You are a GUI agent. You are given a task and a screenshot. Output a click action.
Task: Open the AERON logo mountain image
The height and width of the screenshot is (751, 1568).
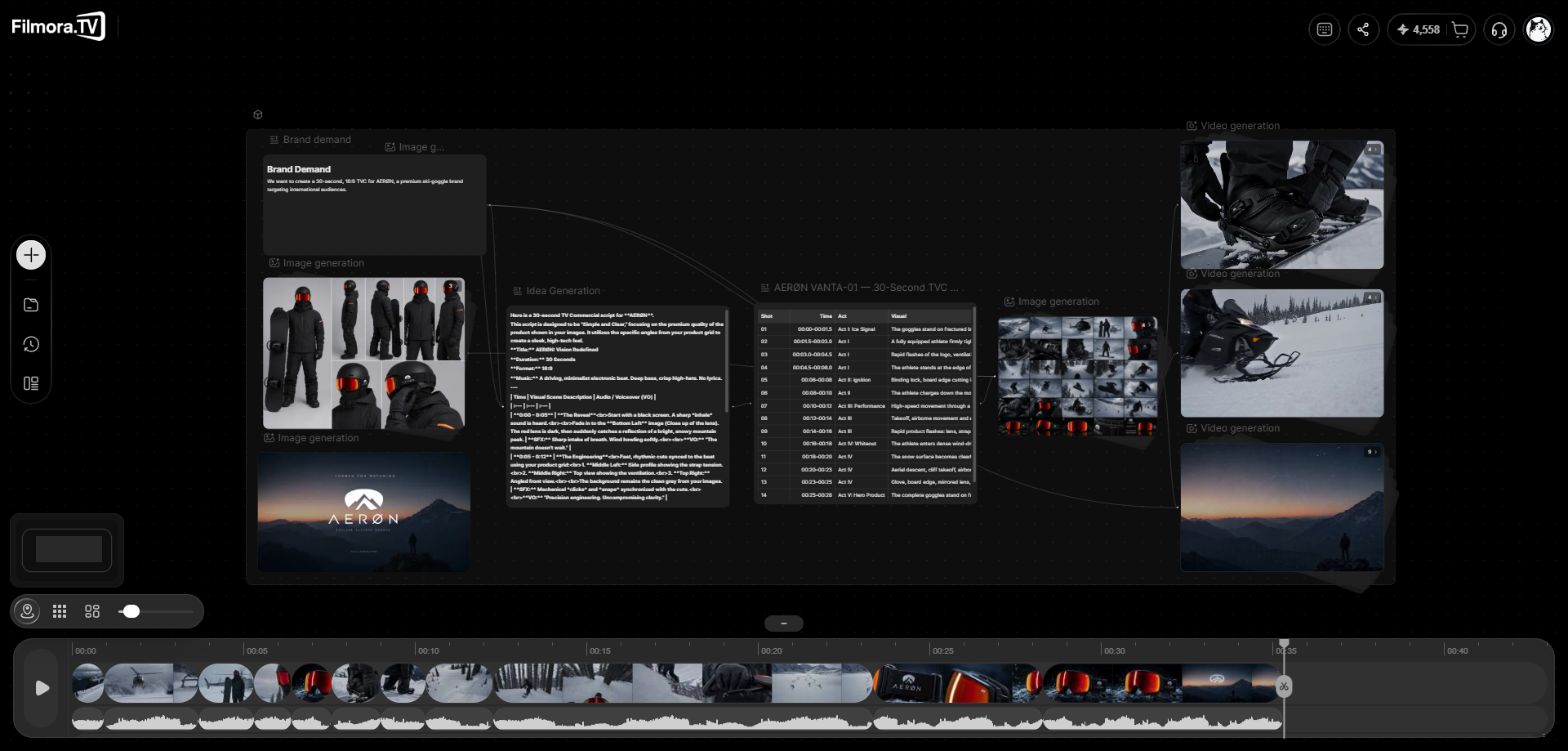pos(364,512)
